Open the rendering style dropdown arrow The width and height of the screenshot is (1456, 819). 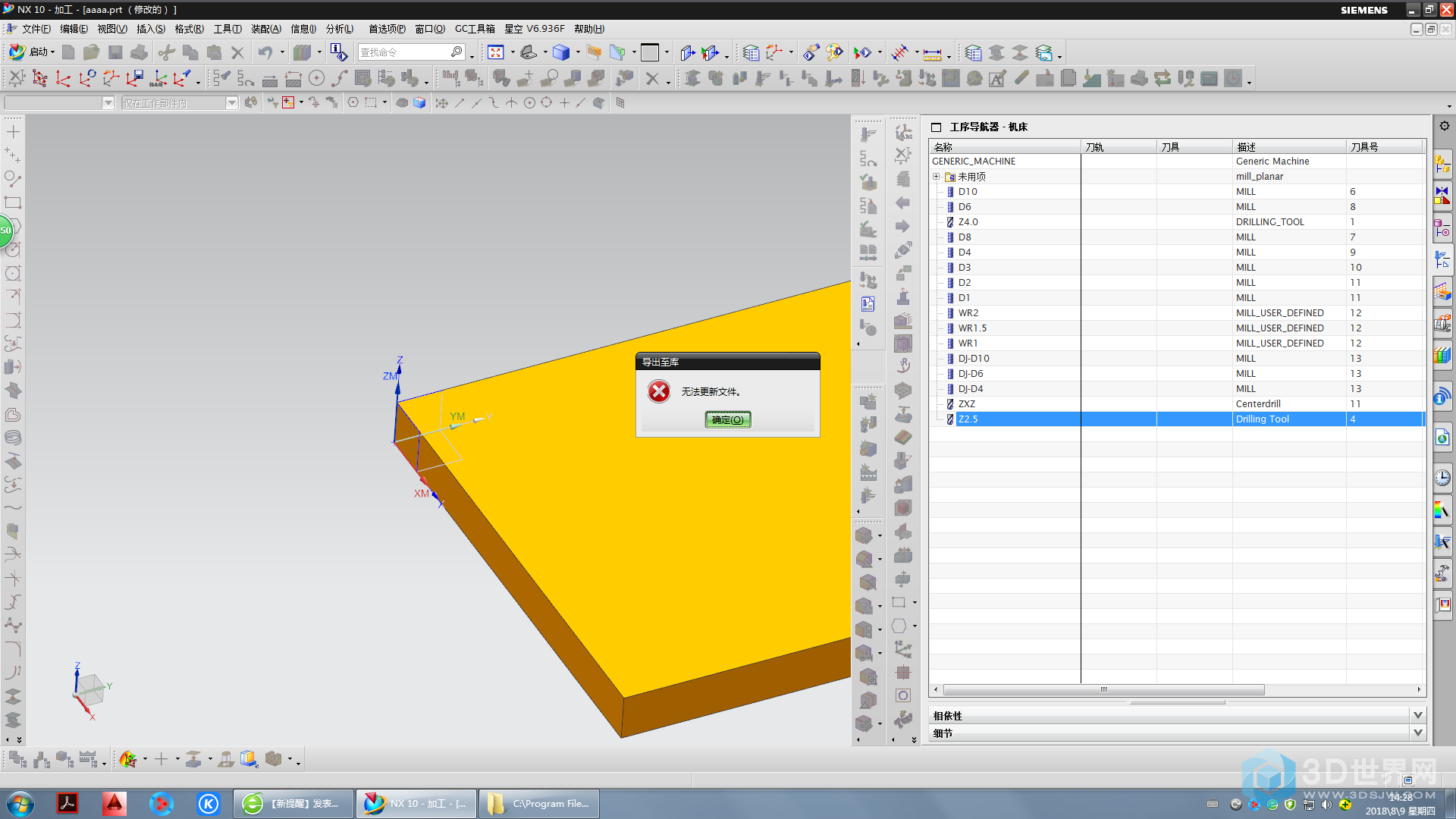(578, 52)
